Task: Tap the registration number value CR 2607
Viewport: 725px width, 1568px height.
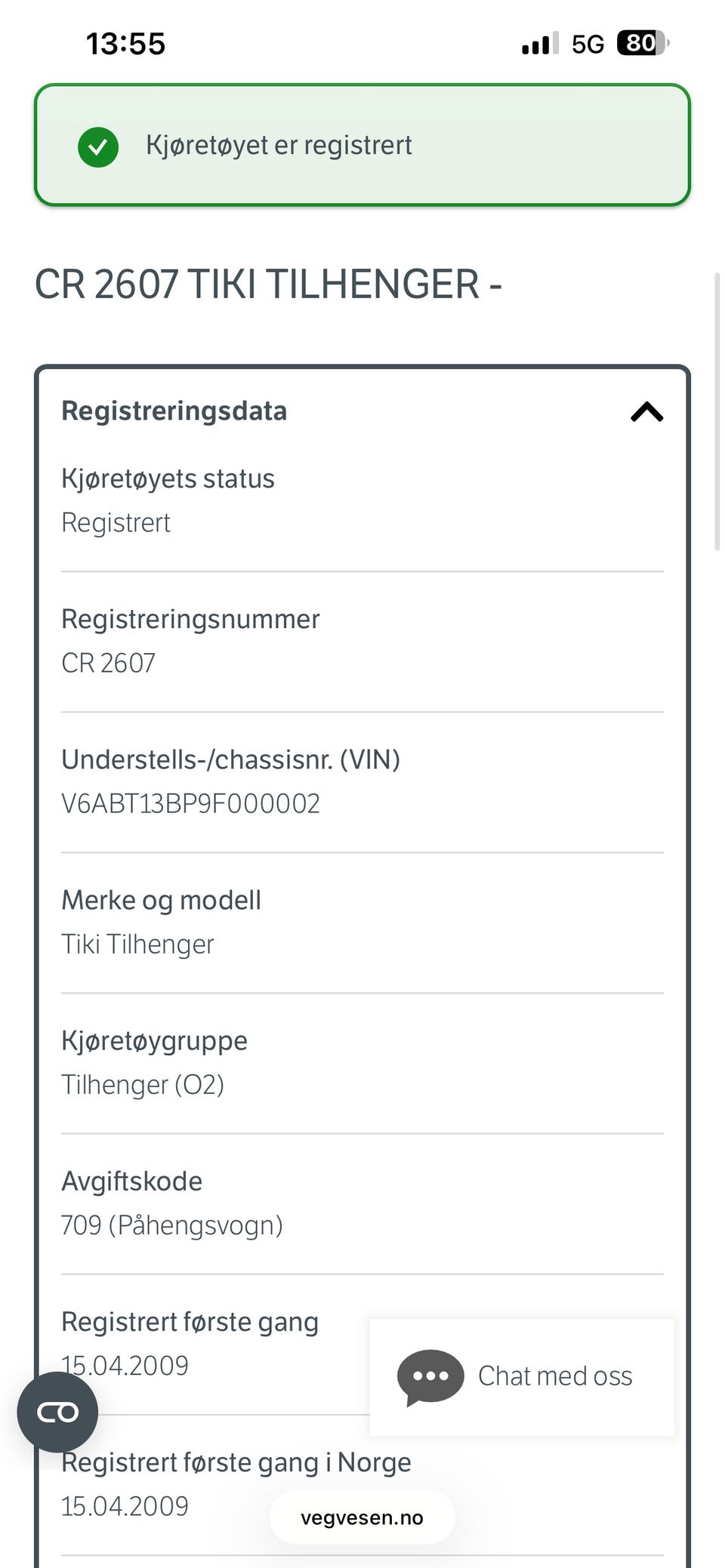Action: [108, 663]
